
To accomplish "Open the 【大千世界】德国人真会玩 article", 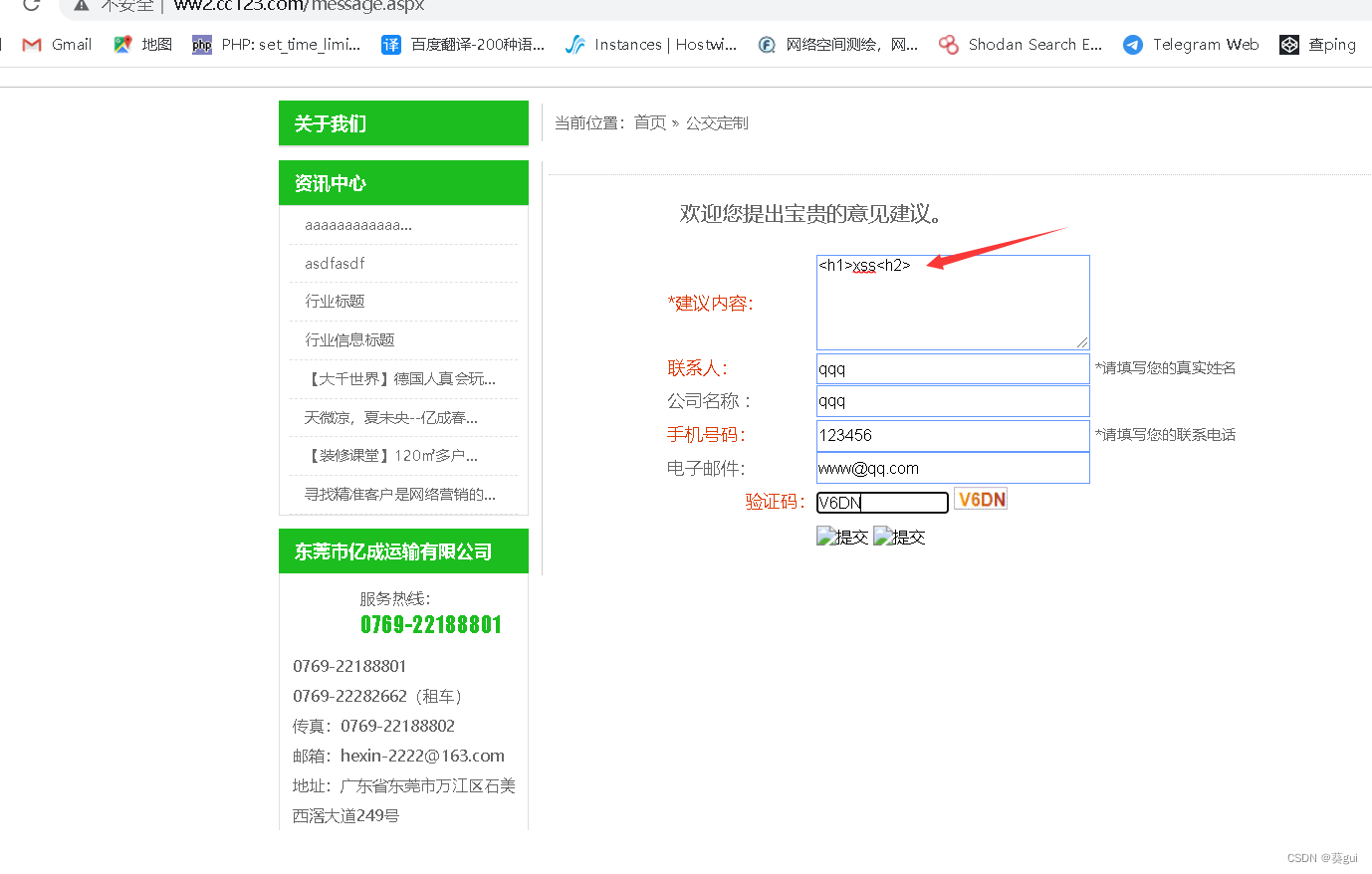I will [x=399, y=379].
